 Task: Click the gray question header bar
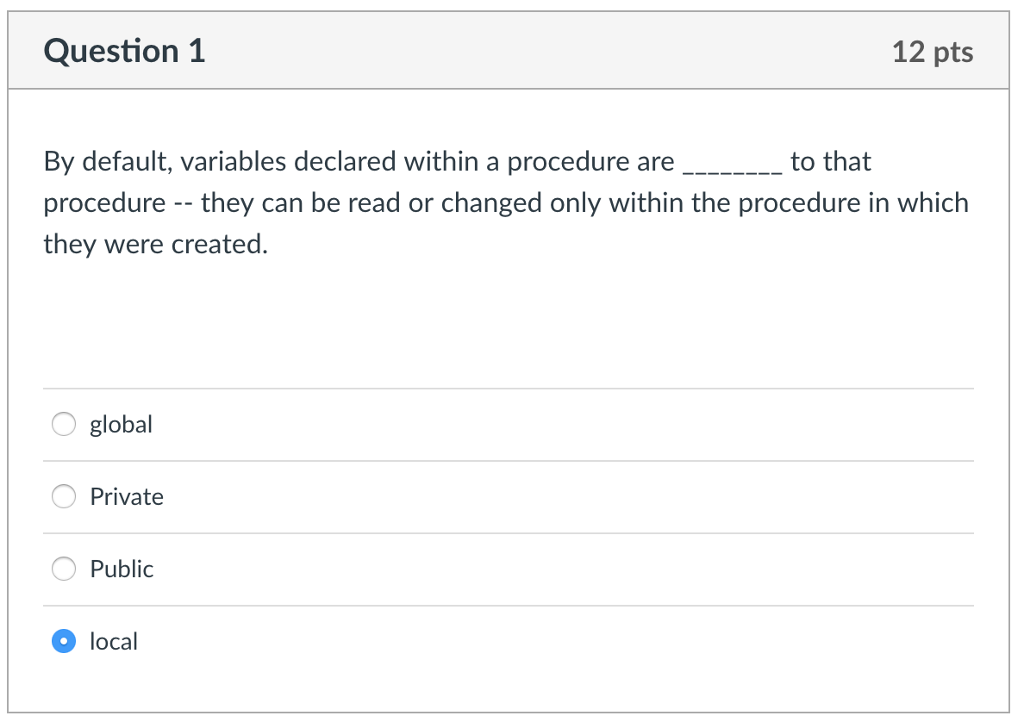[512, 50]
